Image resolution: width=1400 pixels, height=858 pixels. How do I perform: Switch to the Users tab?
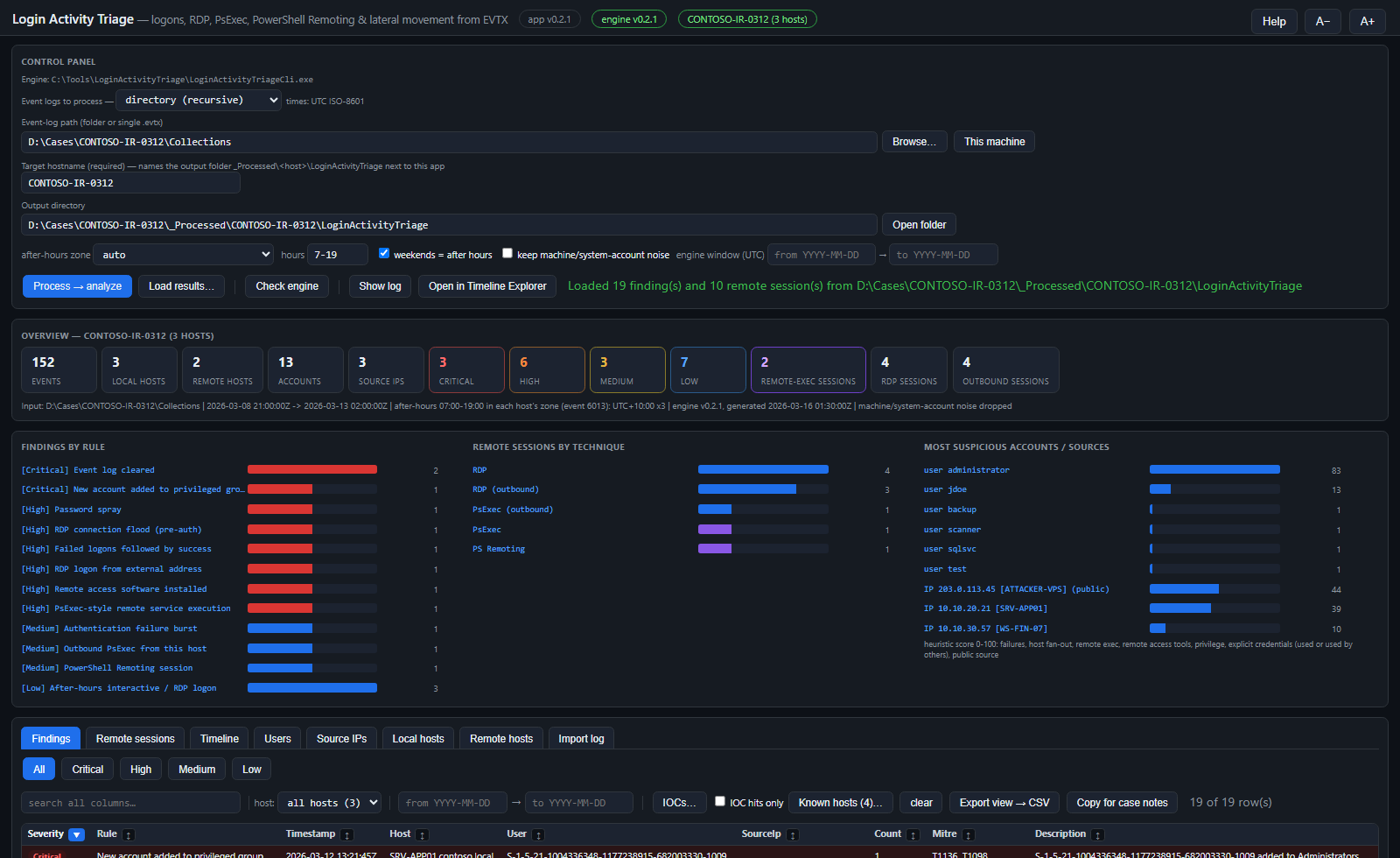(x=277, y=739)
